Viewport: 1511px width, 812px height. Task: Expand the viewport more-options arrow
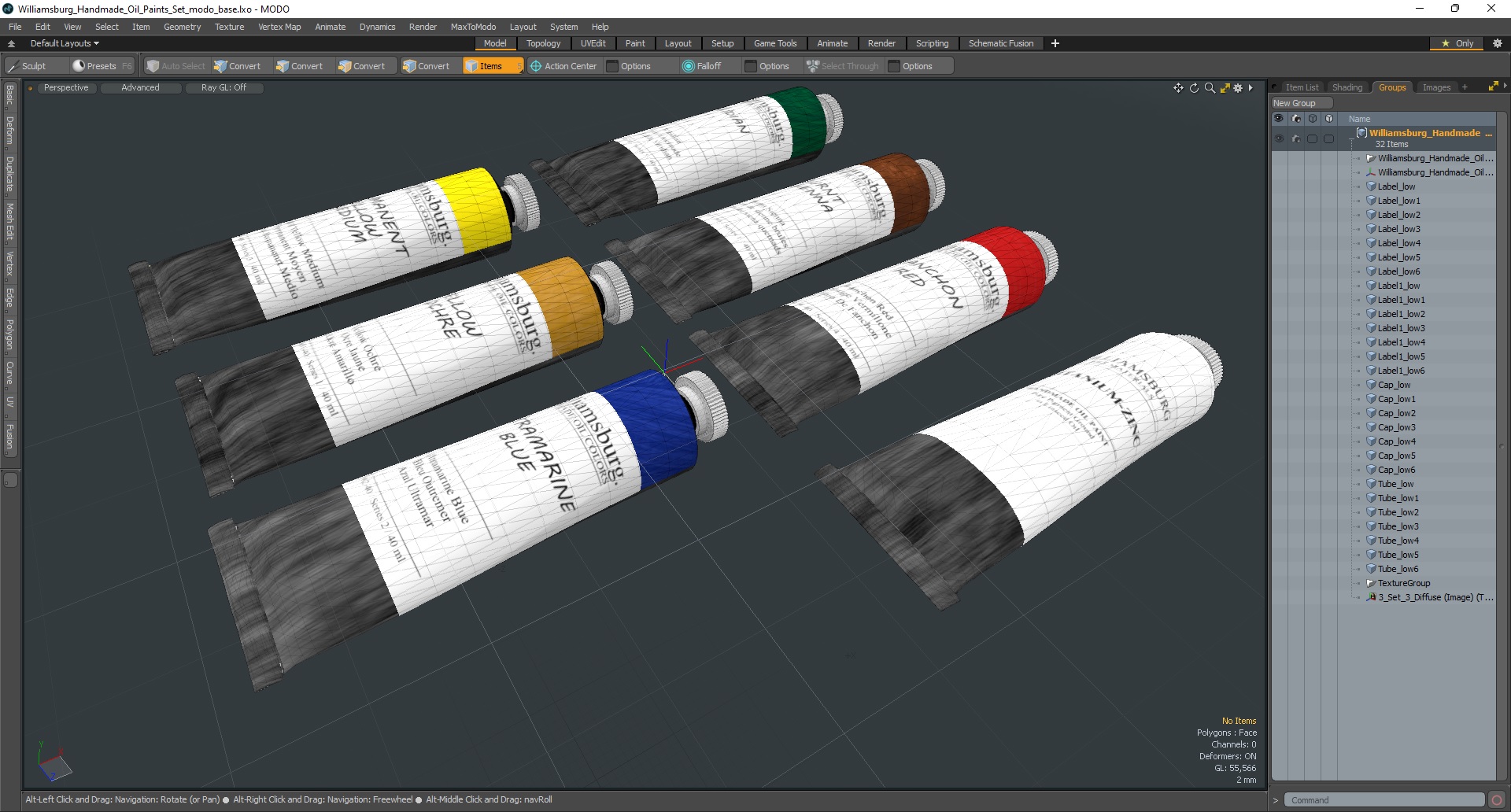tap(1251, 88)
